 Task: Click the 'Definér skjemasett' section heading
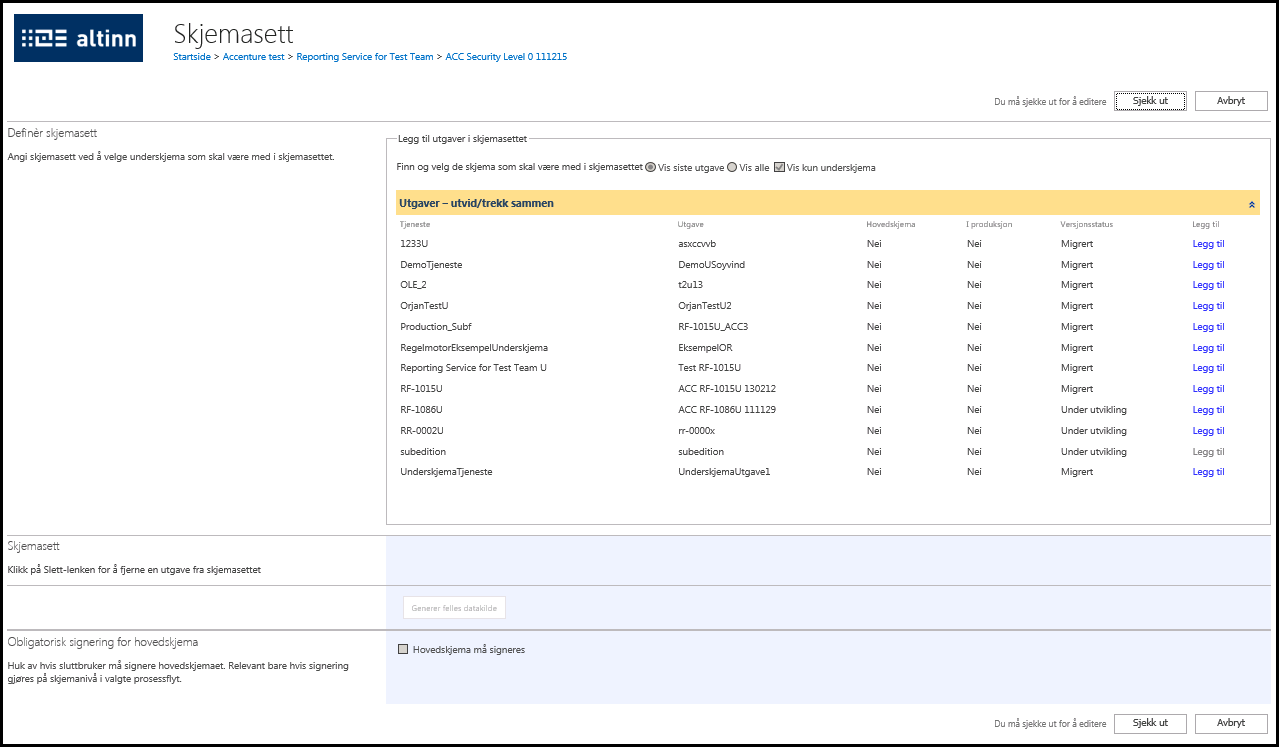coord(52,133)
